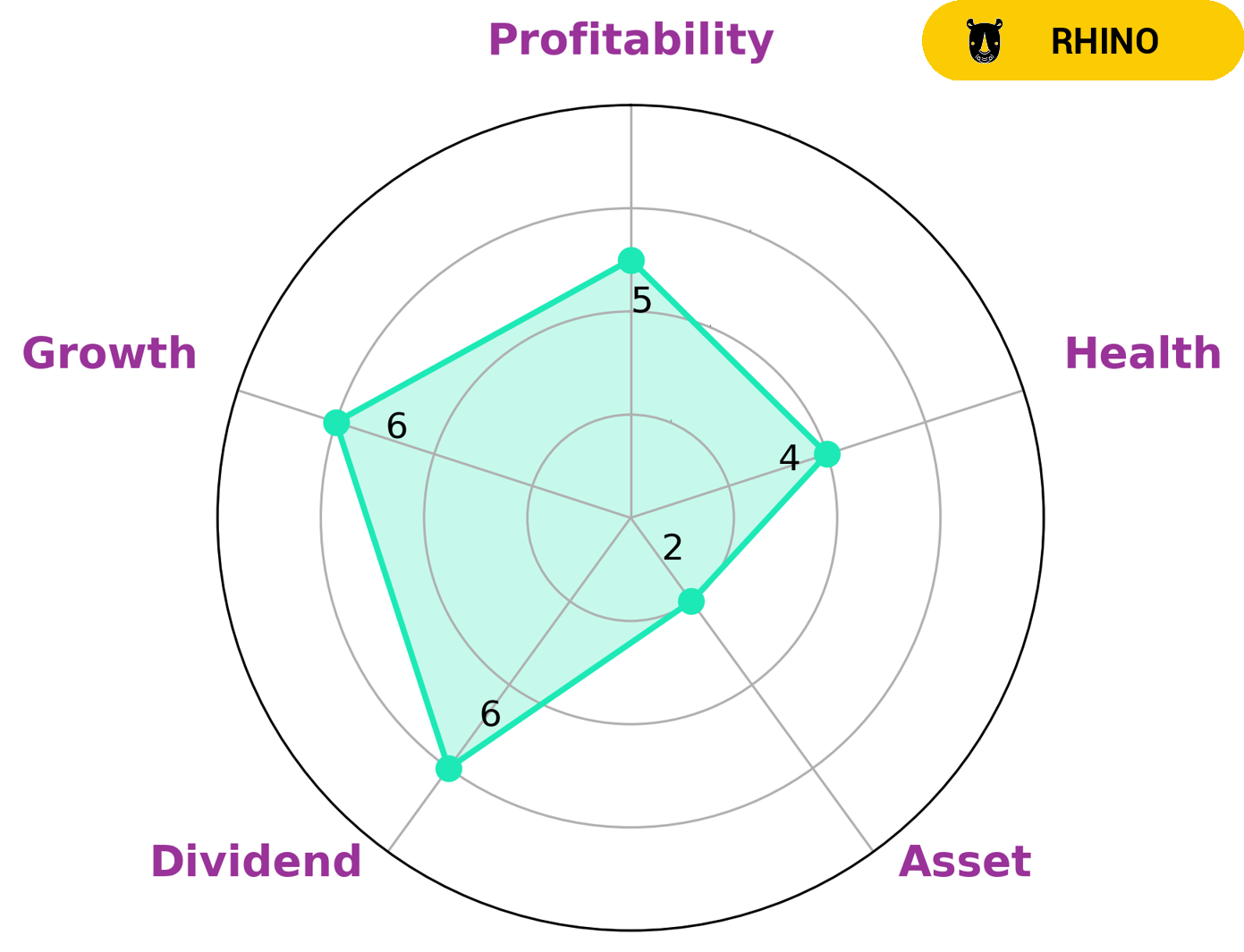The height and width of the screenshot is (952, 1244).
Task: Click the Growth data point marker
Action: point(336,422)
